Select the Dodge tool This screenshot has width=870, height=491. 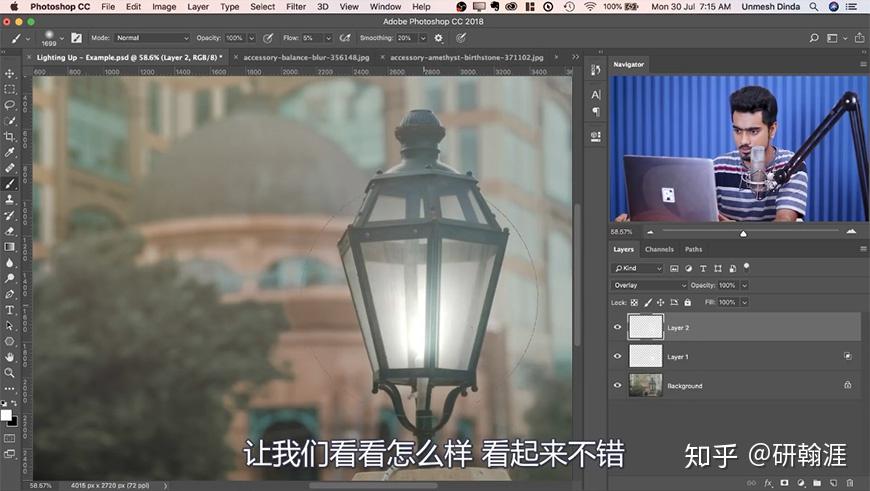[9, 278]
